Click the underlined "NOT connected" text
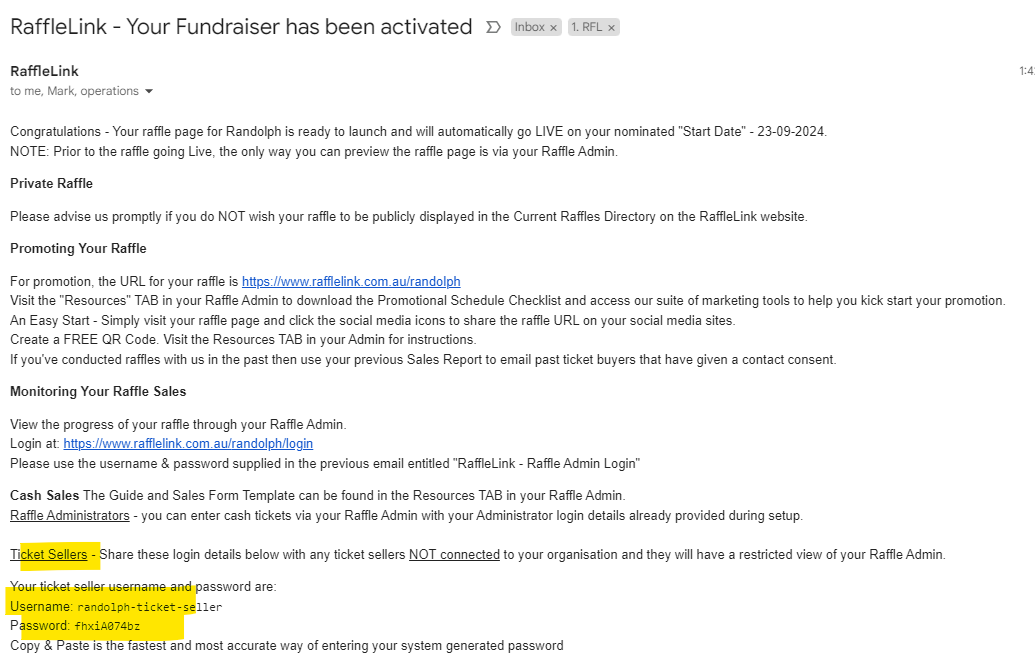The image size is (1035, 661). [454, 554]
